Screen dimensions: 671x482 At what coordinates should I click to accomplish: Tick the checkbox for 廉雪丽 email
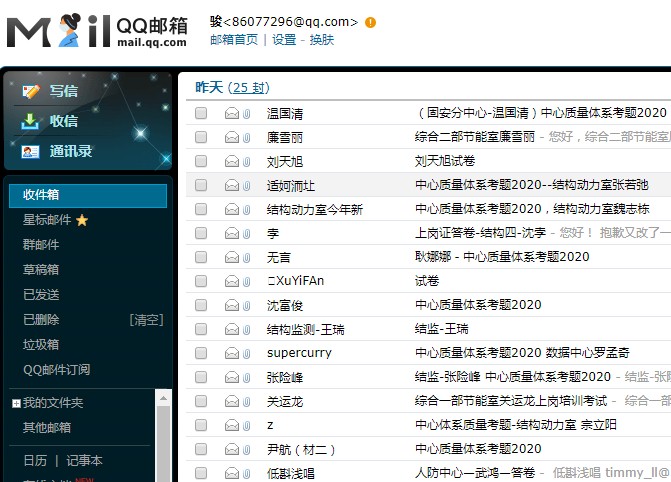201,137
